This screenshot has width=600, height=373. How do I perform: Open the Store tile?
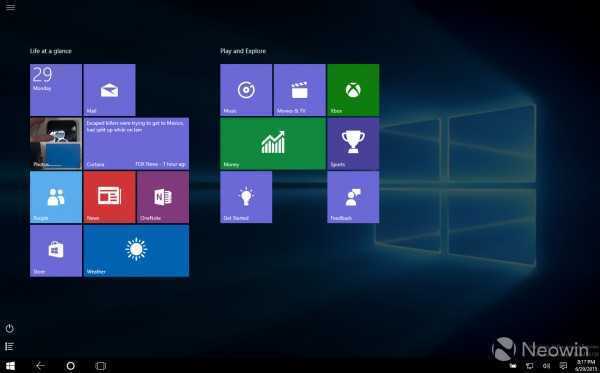tap(56, 251)
